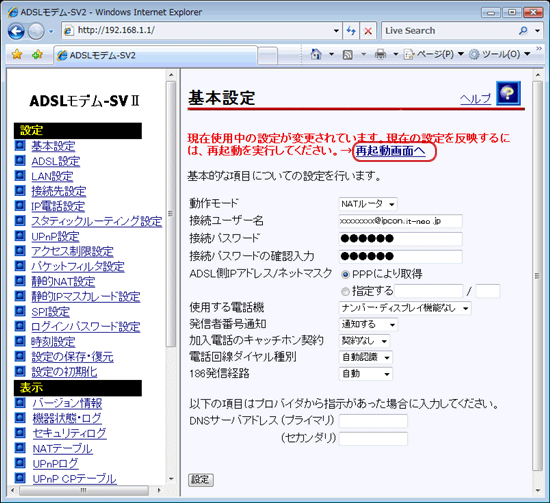Viewport: 550px width, 503px height.
Task: Click the 接続ユーザー名 input field
Action: click(401, 221)
